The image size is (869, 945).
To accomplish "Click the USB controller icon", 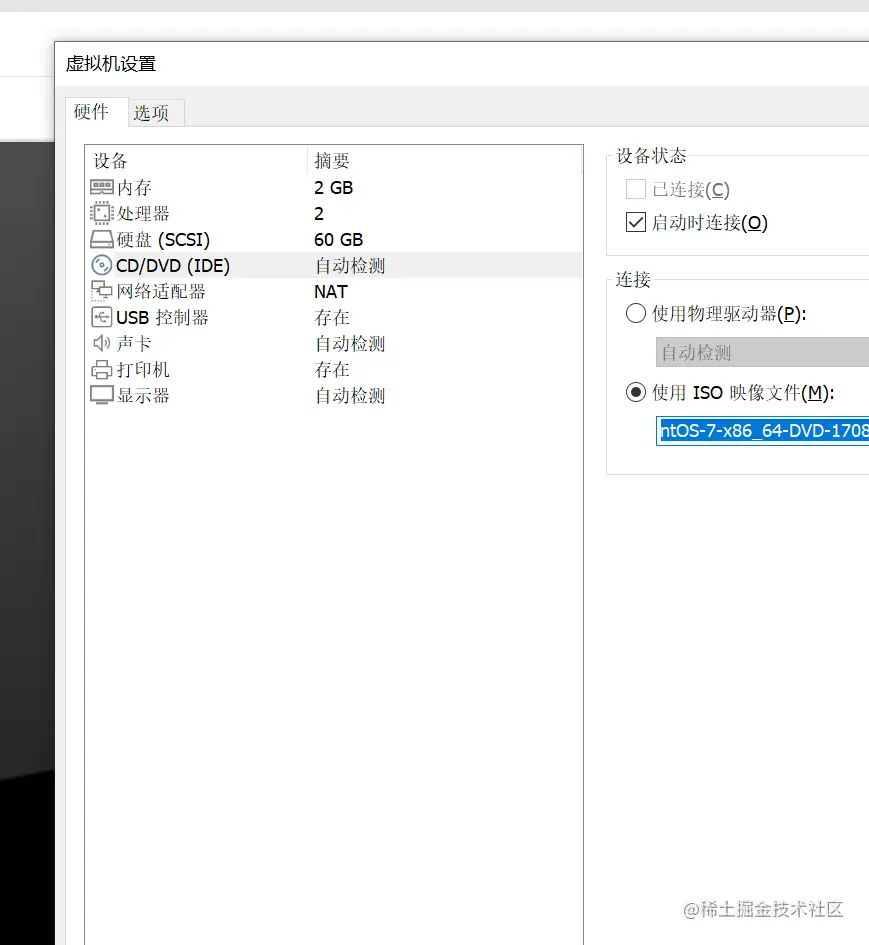I will 101,317.
